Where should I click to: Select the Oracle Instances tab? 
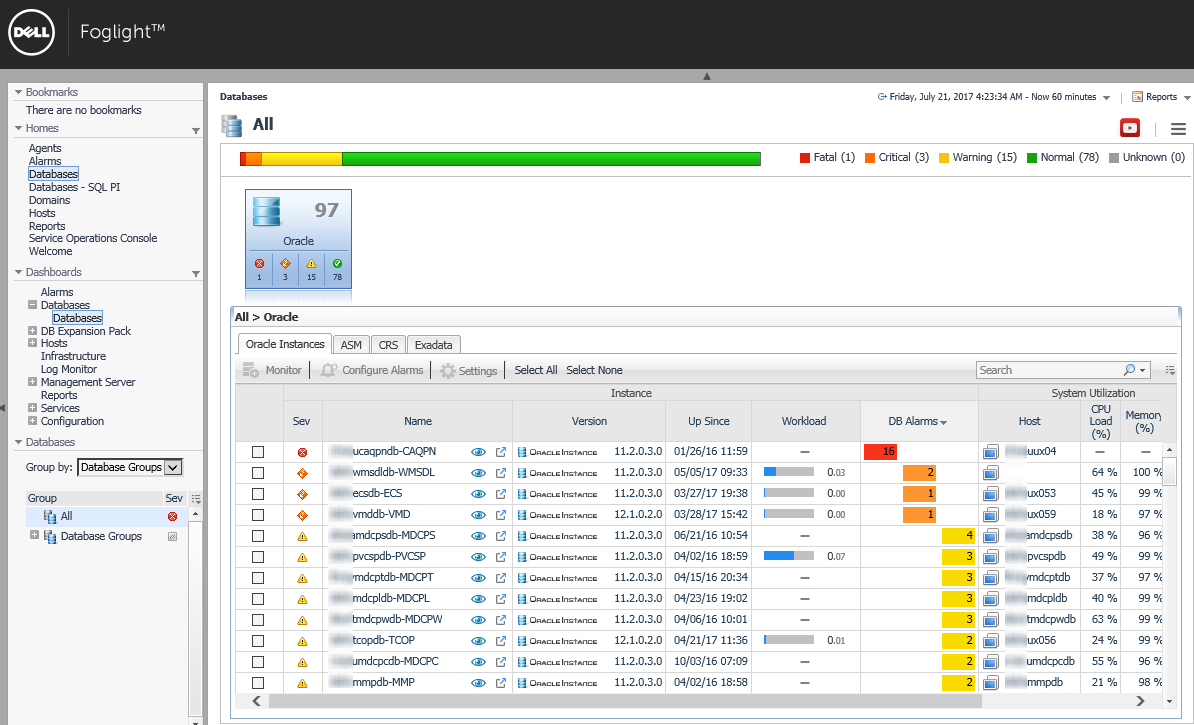285,344
